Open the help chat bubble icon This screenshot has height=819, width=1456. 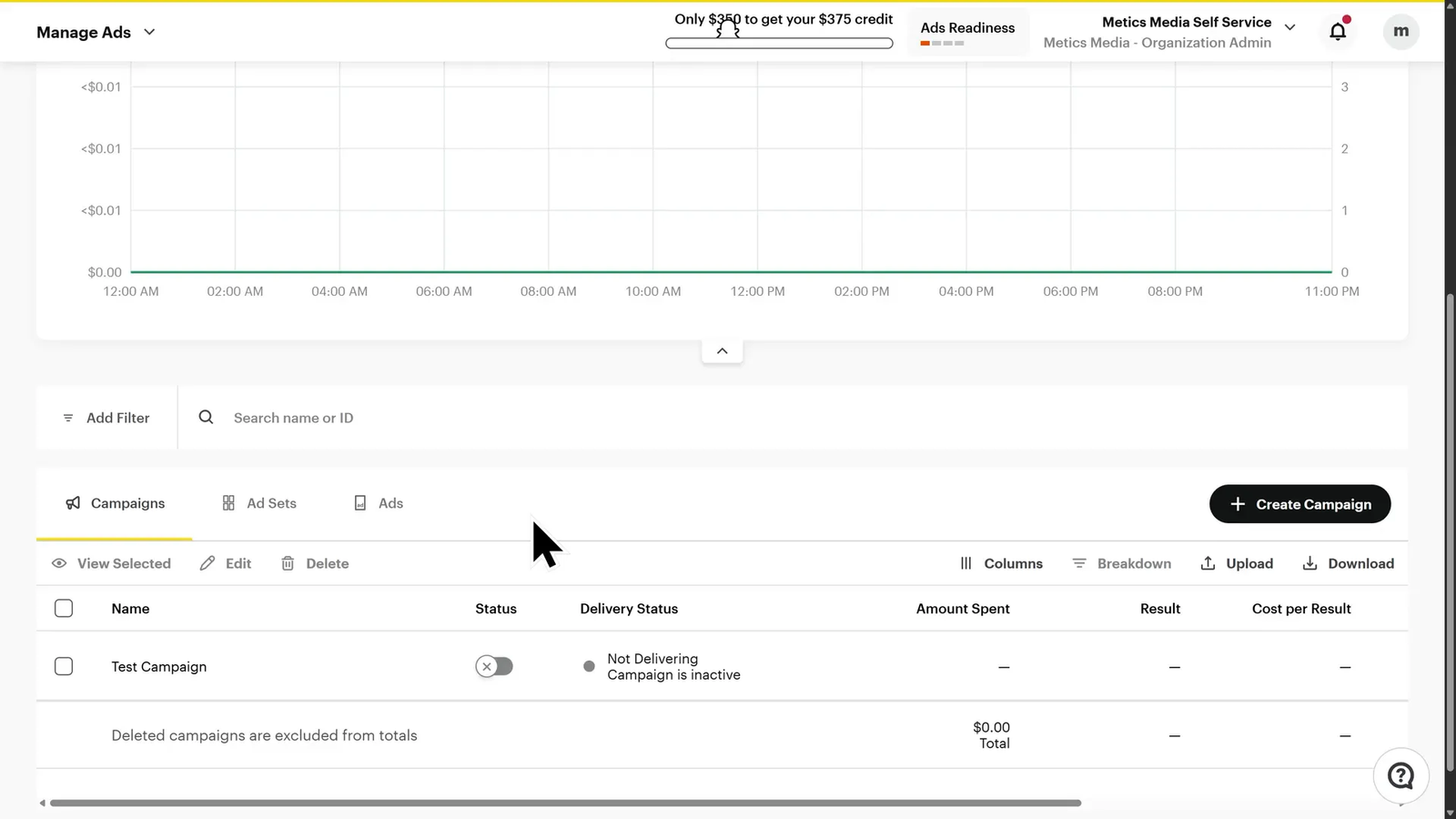(1400, 776)
